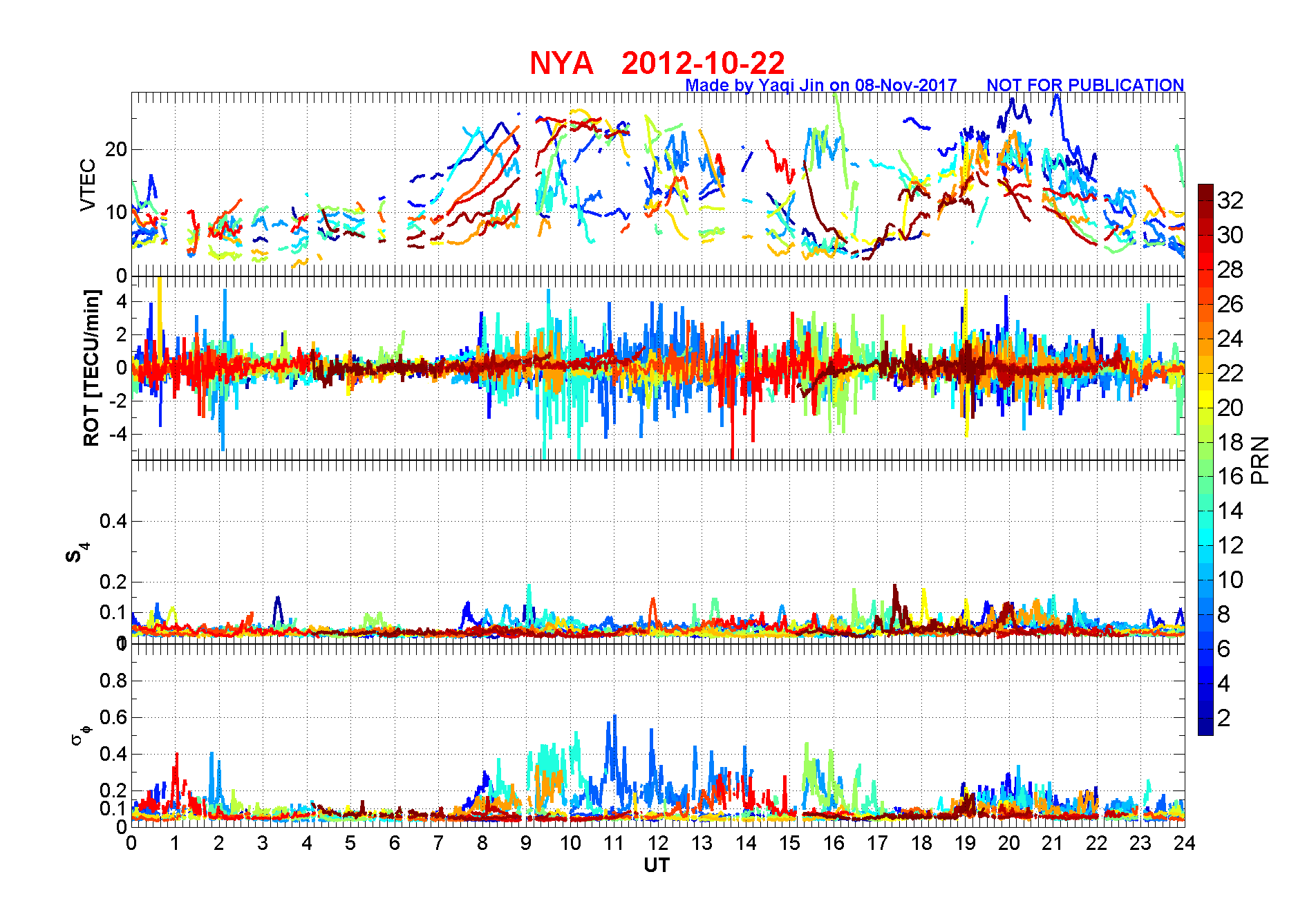Image resolution: width=1316 pixels, height=919 pixels.
Task: Click the sigma phi tick label 0.6
Action: pos(113,717)
